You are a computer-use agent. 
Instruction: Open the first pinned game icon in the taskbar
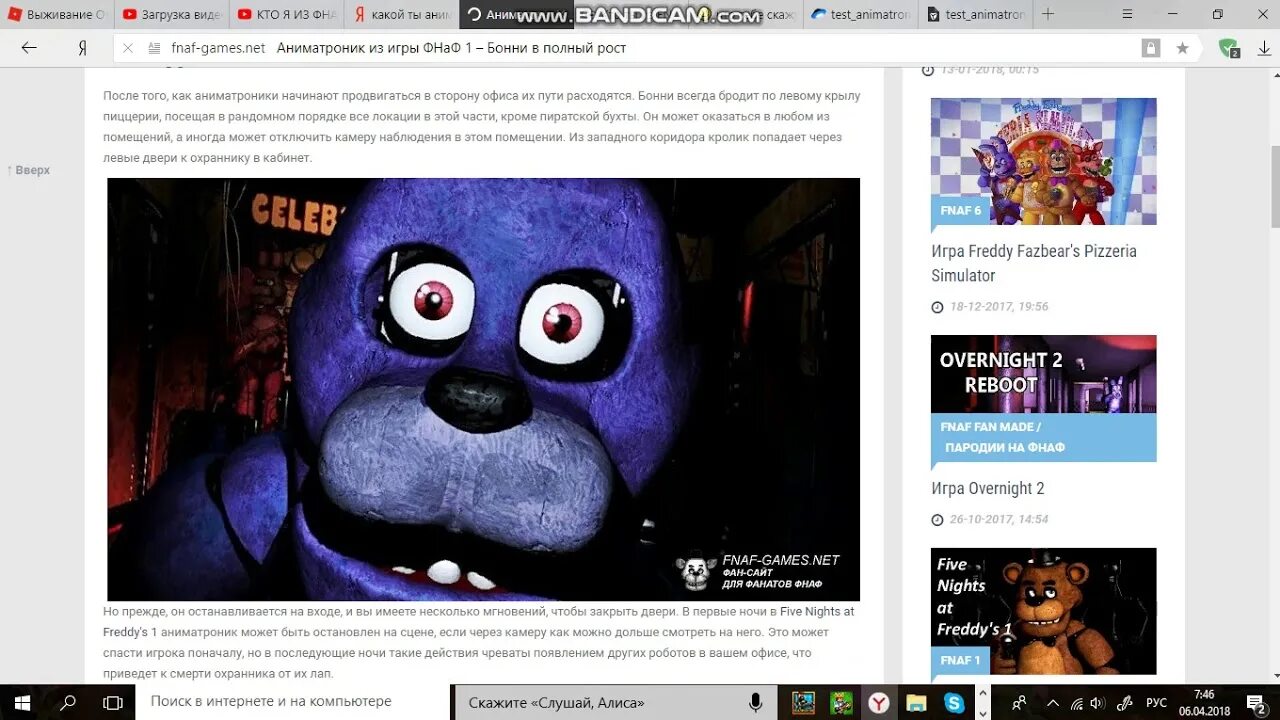803,703
